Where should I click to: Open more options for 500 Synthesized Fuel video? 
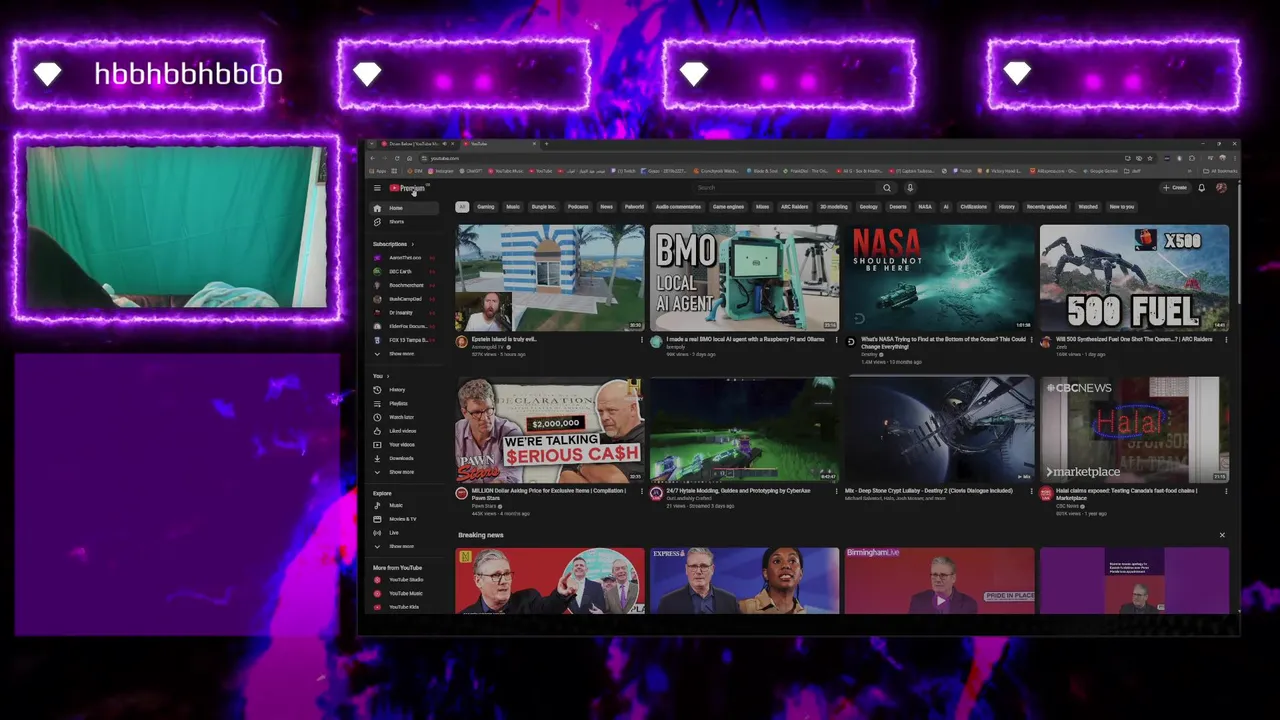(x=1226, y=340)
